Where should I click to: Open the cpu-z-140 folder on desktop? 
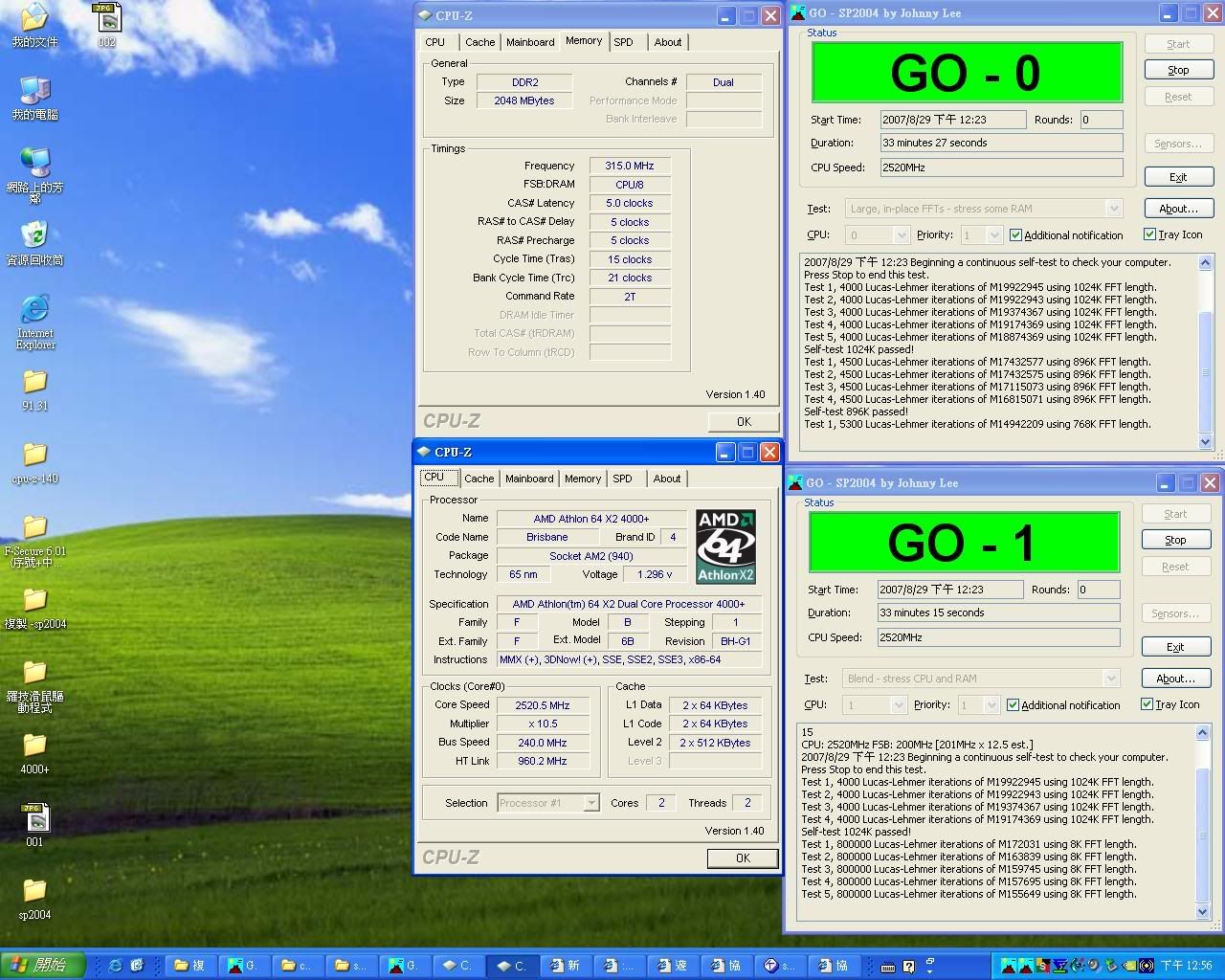tap(34, 462)
